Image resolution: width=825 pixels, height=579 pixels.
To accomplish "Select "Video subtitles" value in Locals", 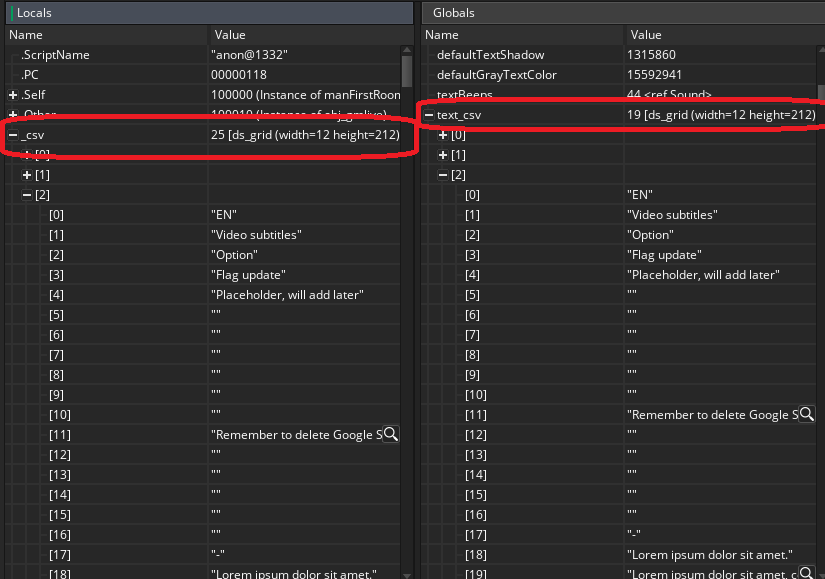I will tap(256, 235).
